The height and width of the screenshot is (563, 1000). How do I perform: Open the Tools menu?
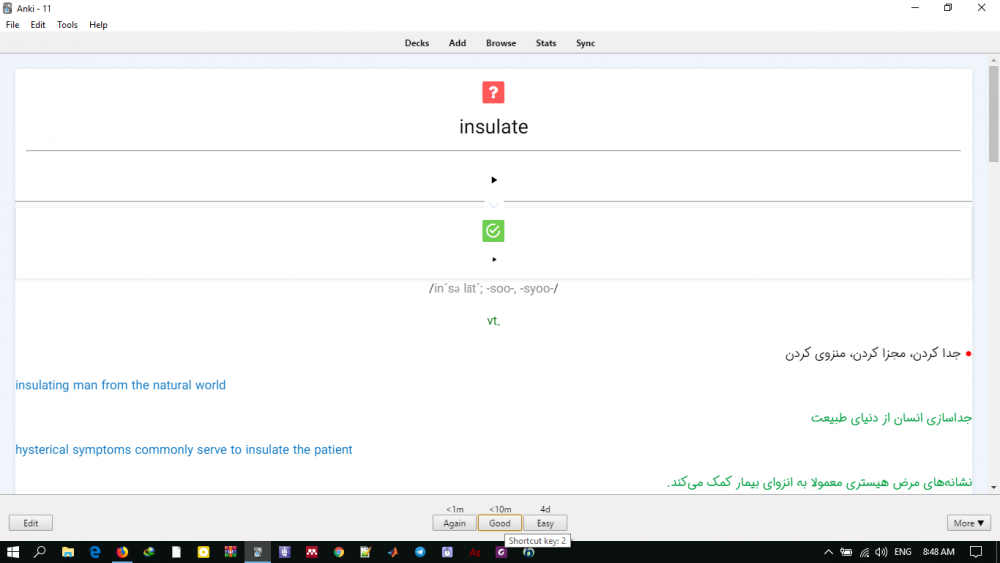[x=67, y=25]
